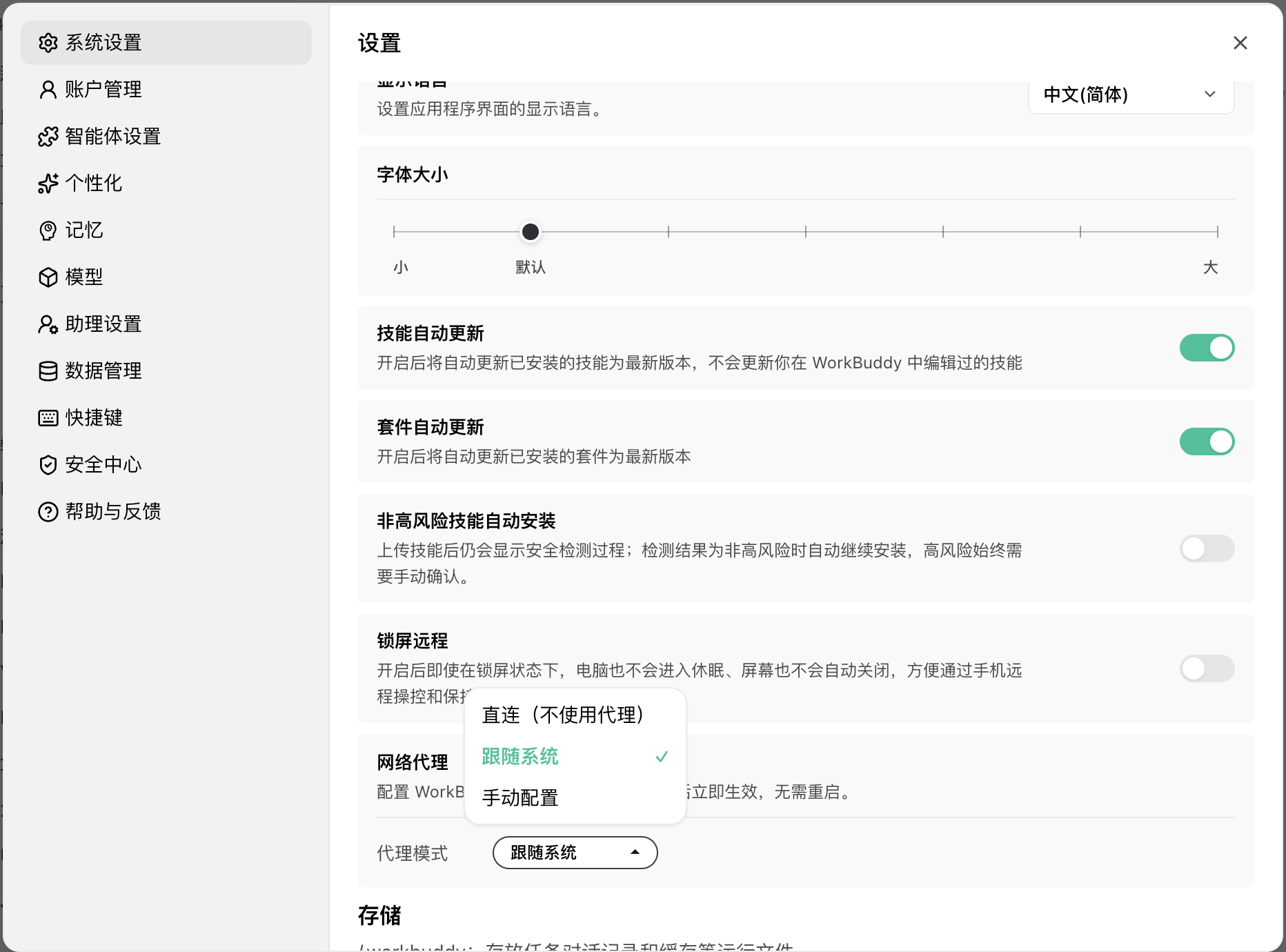Click the head icon for 记忆
The height and width of the screenshot is (952, 1286).
point(48,230)
